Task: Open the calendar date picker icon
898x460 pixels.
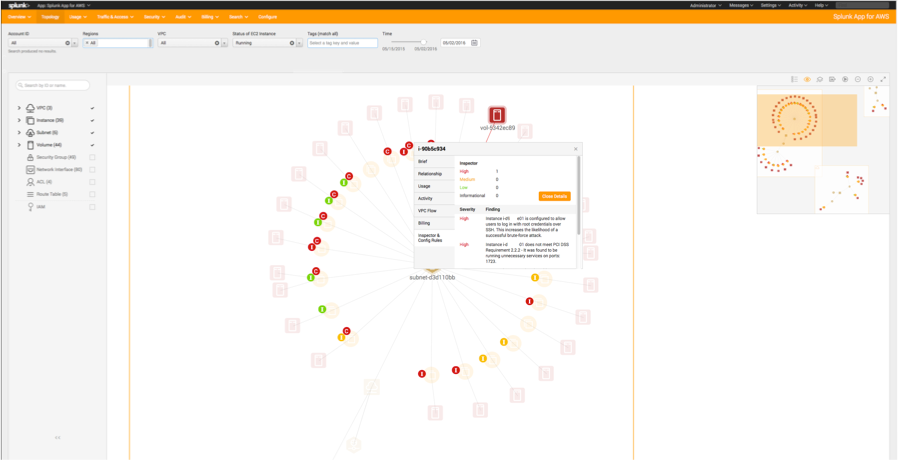Action: (474, 43)
